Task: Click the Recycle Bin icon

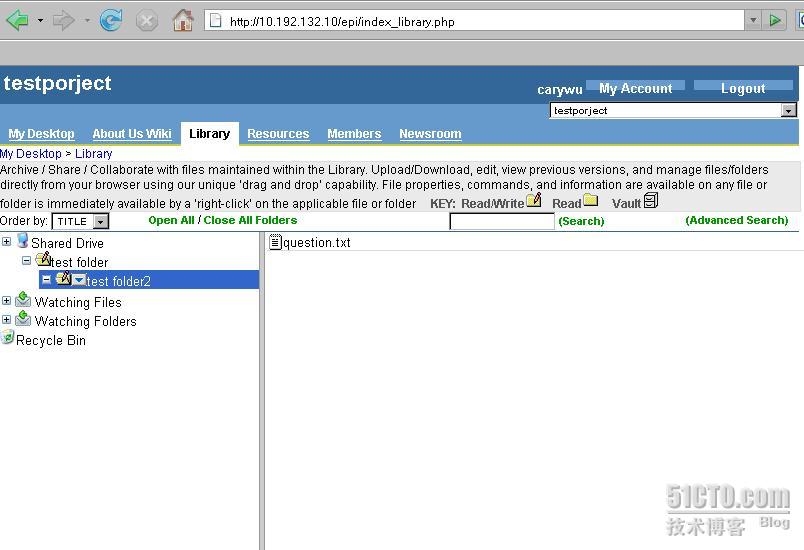Action: 7,337
